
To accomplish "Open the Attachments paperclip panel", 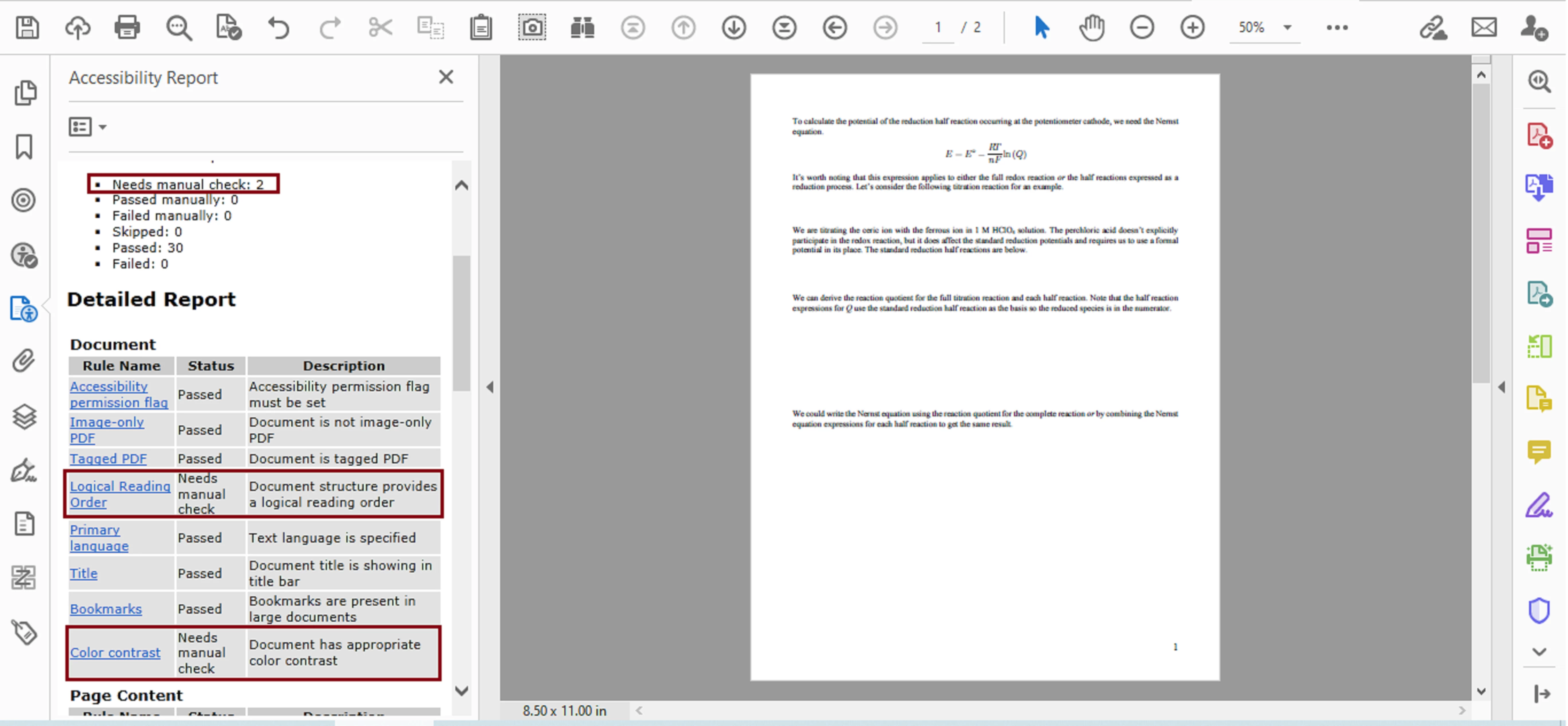I will pos(24,361).
